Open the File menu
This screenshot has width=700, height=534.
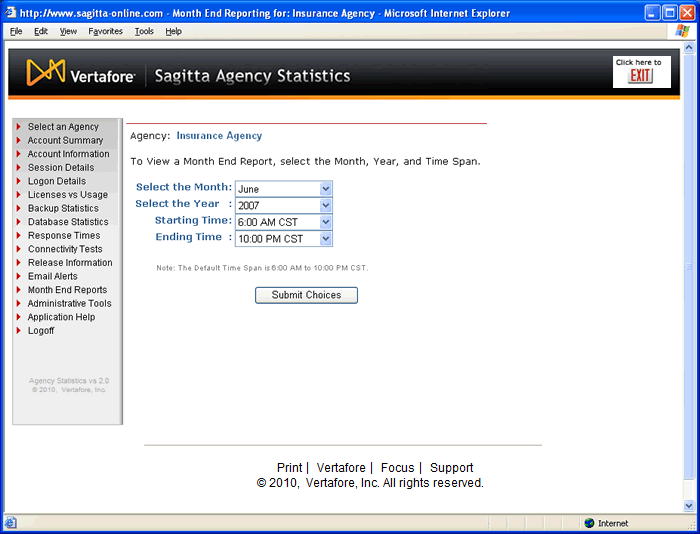tap(16, 31)
